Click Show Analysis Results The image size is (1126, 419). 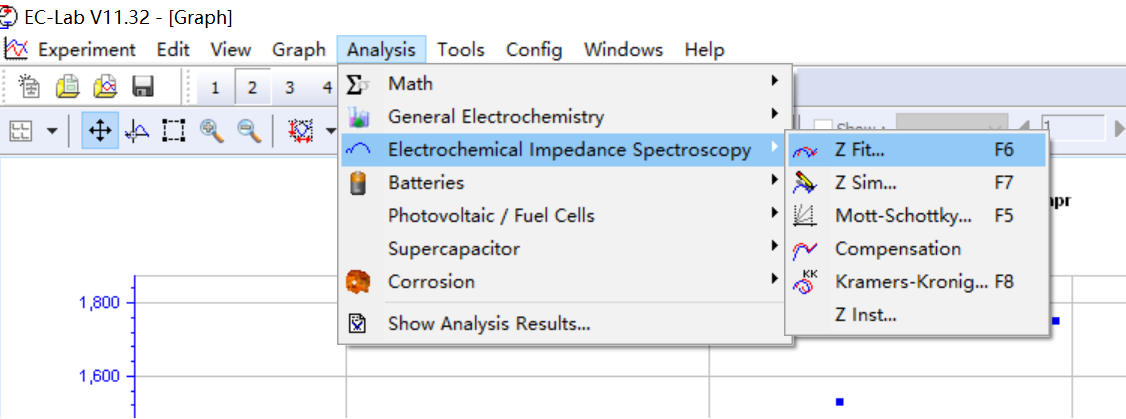pos(488,323)
